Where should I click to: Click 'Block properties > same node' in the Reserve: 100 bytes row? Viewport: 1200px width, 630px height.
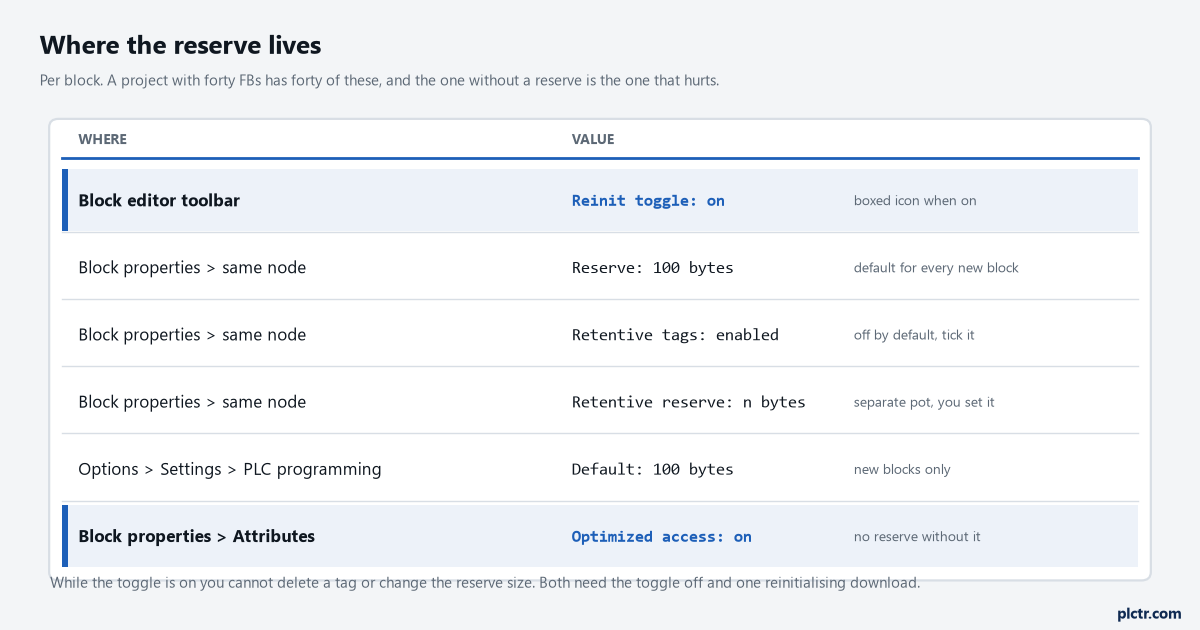pos(192,267)
